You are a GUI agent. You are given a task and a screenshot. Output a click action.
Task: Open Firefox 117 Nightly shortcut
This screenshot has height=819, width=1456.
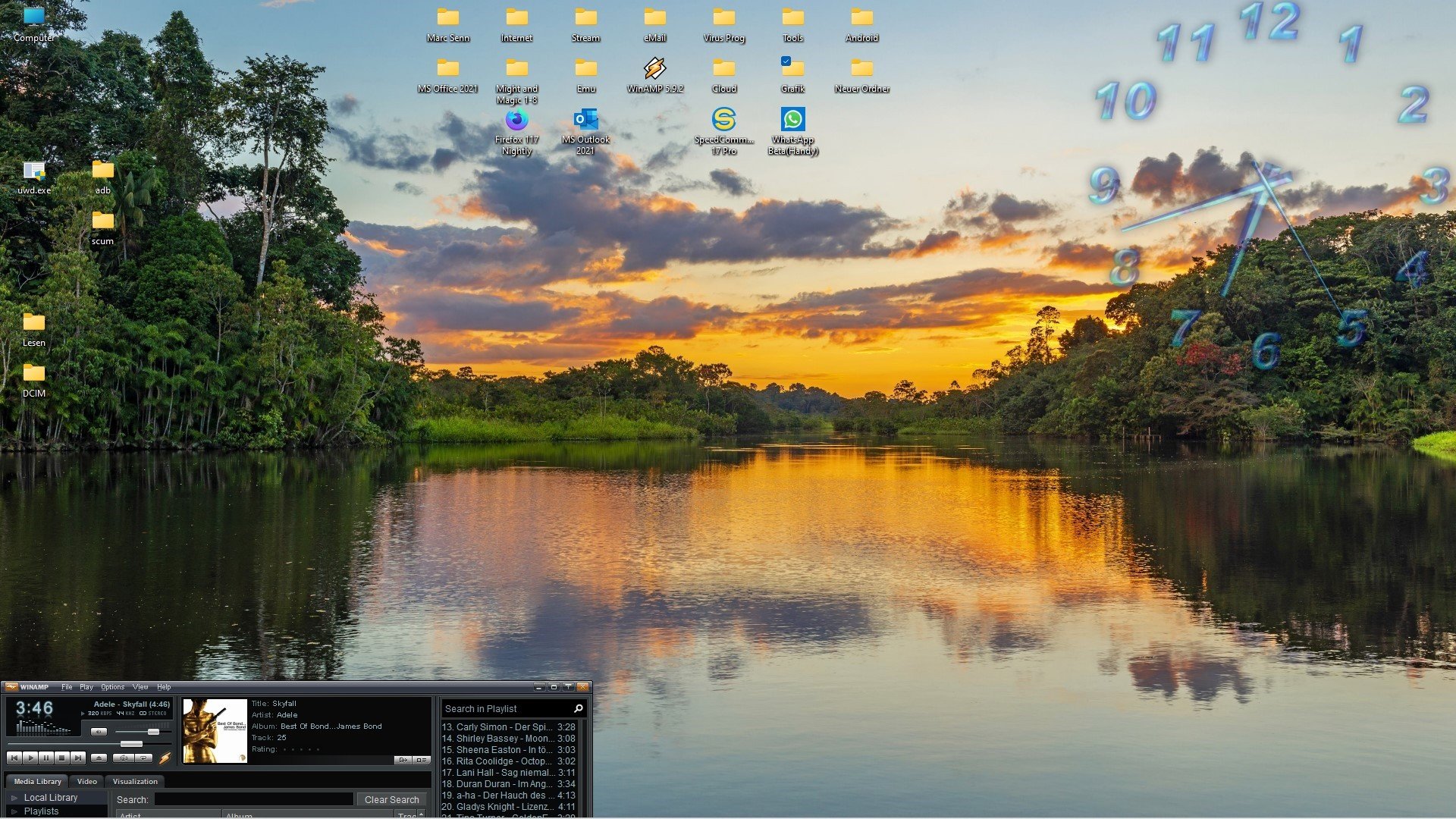[516, 120]
